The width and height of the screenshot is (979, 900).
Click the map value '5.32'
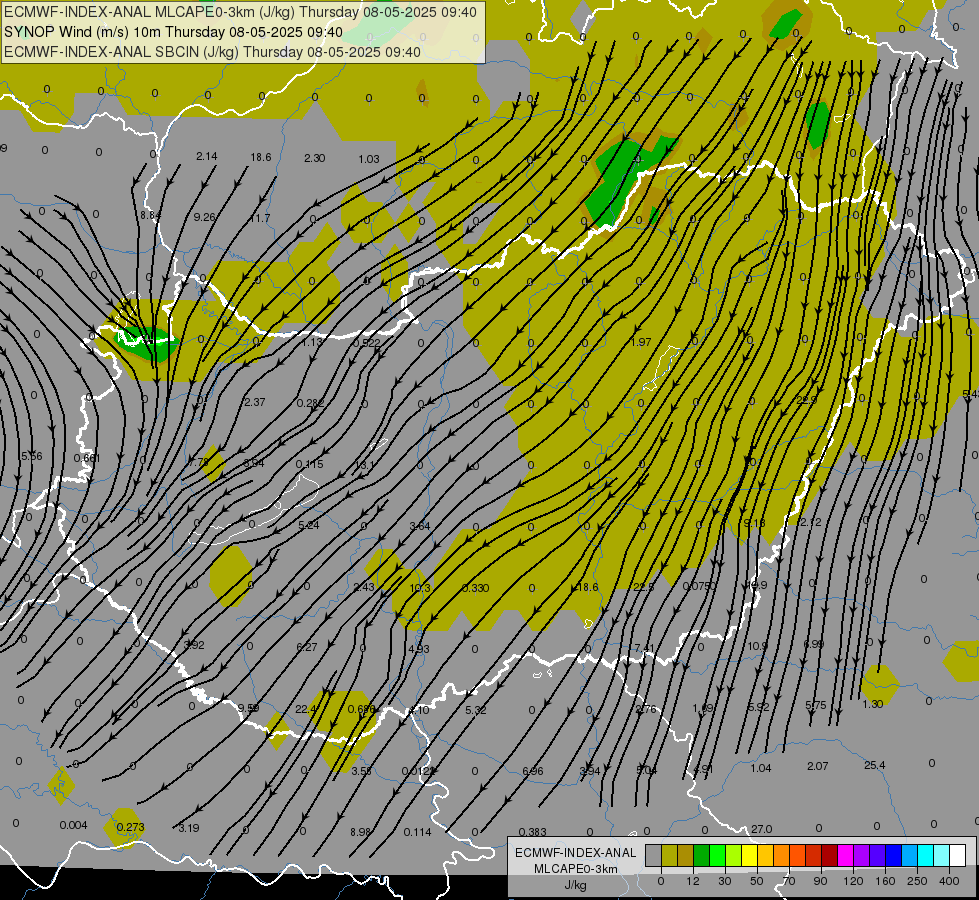[476, 710]
